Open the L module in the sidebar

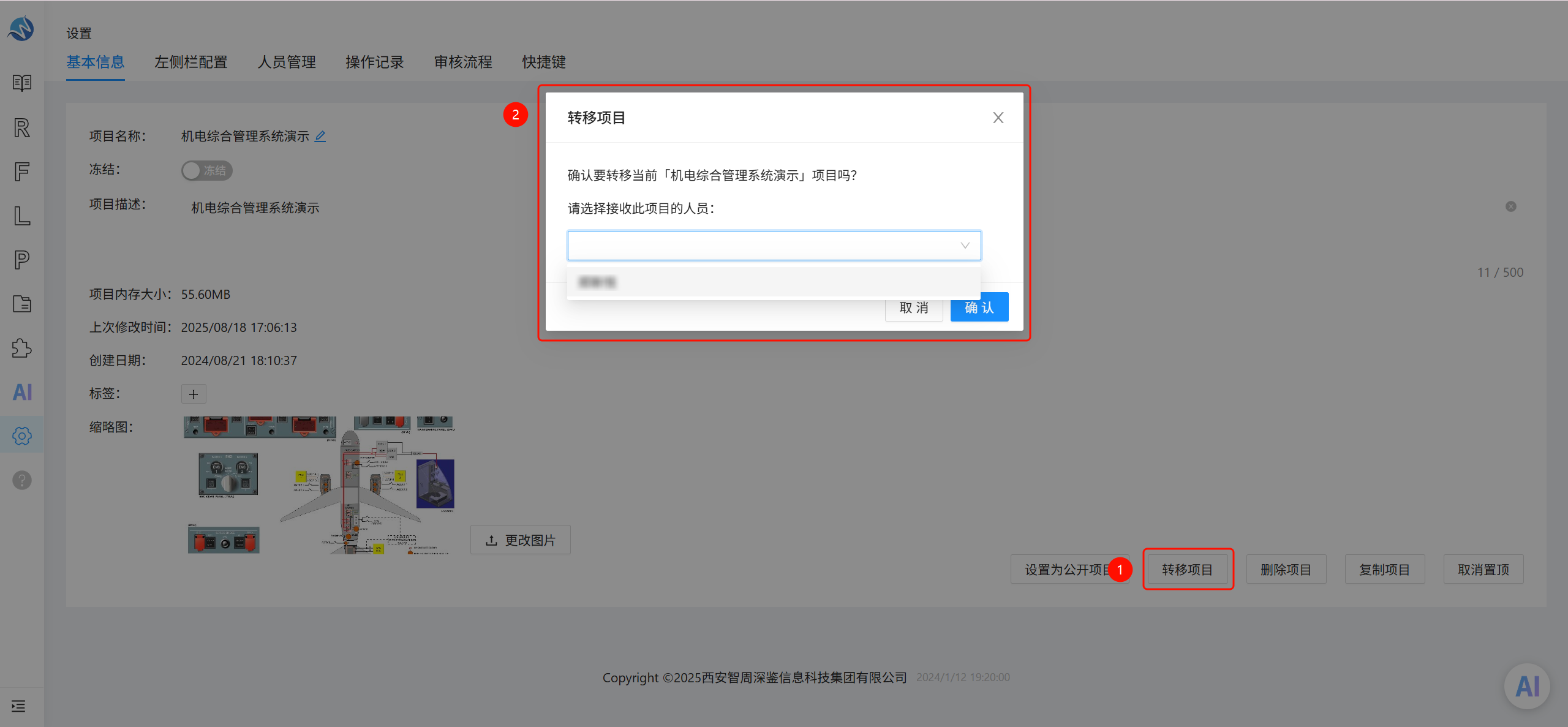click(22, 216)
